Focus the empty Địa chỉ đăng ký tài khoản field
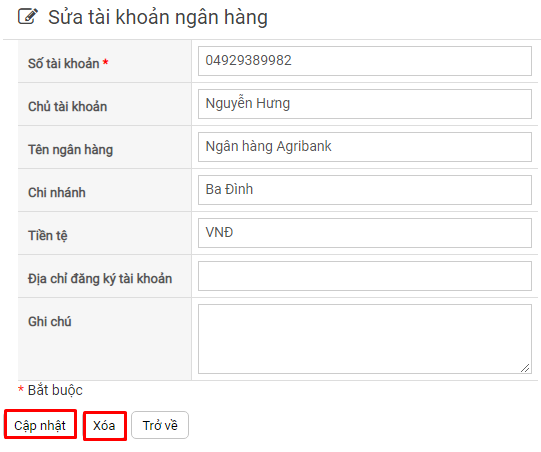The width and height of the screenshot is (541, 452). coord(365,276)
